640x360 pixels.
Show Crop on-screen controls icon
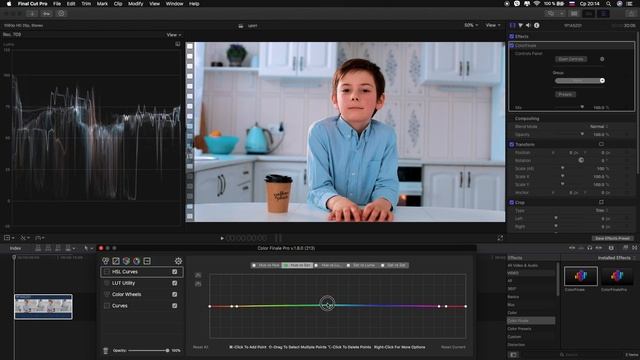(601, 202)
